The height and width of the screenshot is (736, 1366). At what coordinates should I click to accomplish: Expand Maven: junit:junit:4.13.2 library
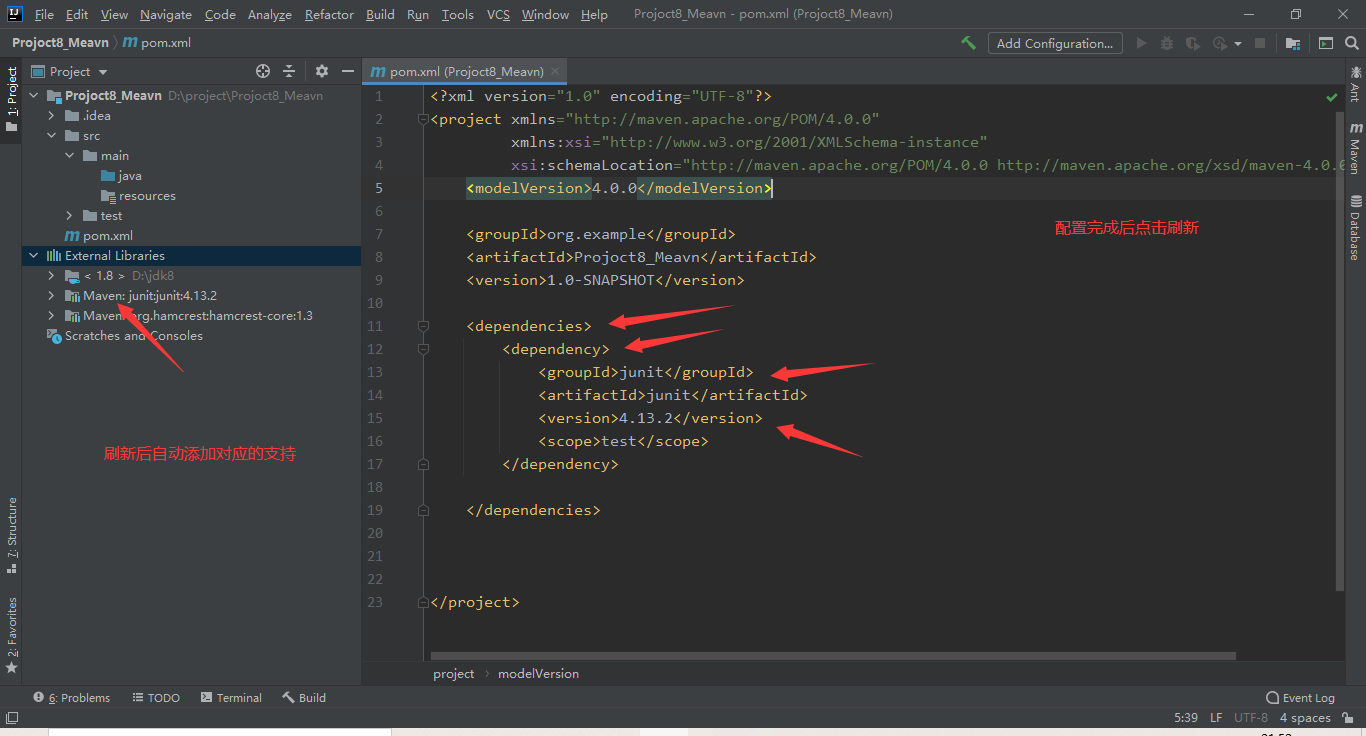tap(51, 296)
